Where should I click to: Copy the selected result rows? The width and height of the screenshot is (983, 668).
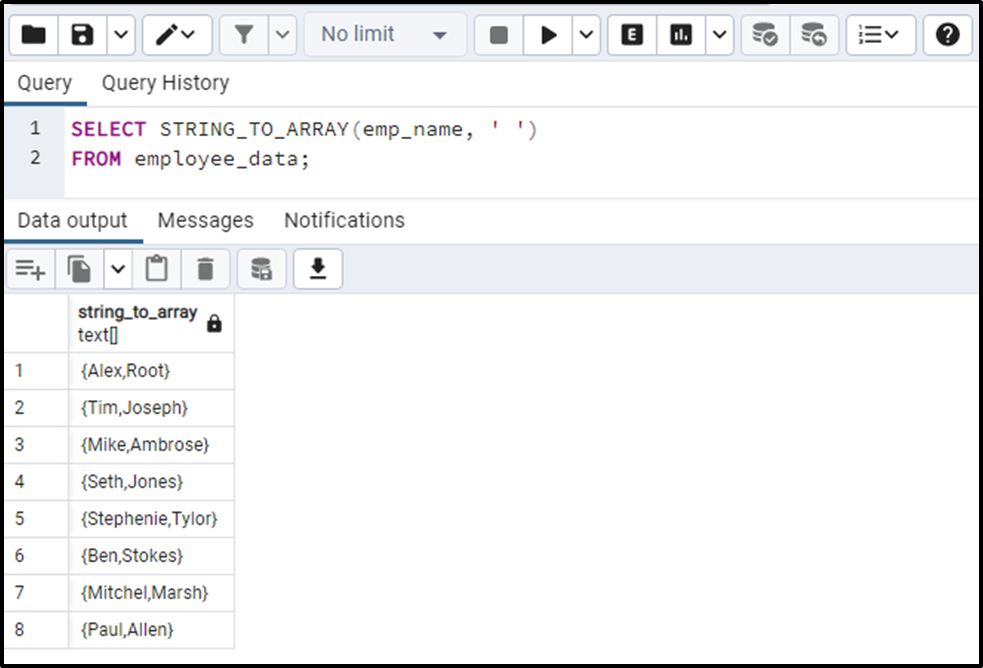(80, 268)
